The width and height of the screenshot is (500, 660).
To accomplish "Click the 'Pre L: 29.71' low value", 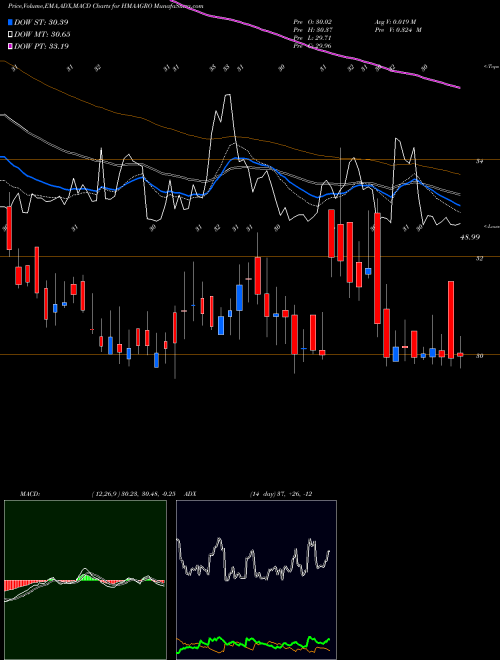I will coord(314,38).
